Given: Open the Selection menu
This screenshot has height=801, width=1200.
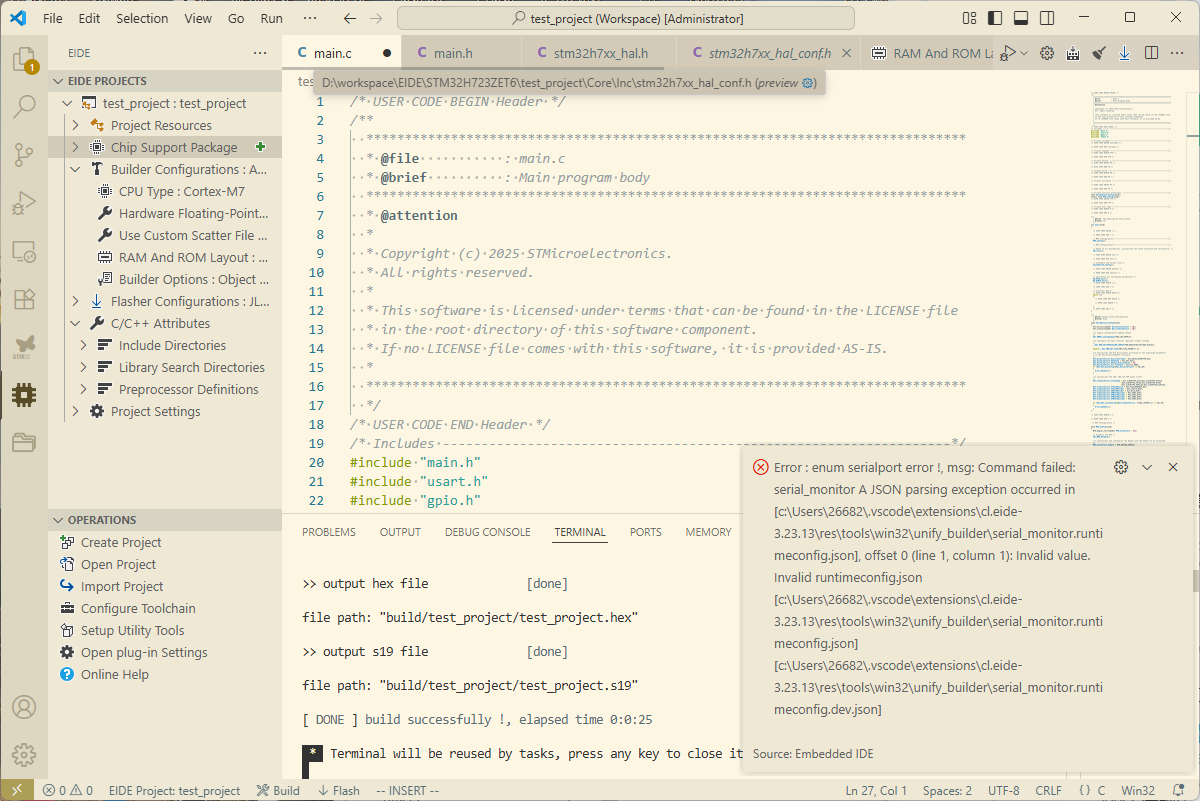Looking at the screenshot, I should click(x=142, y=18).
